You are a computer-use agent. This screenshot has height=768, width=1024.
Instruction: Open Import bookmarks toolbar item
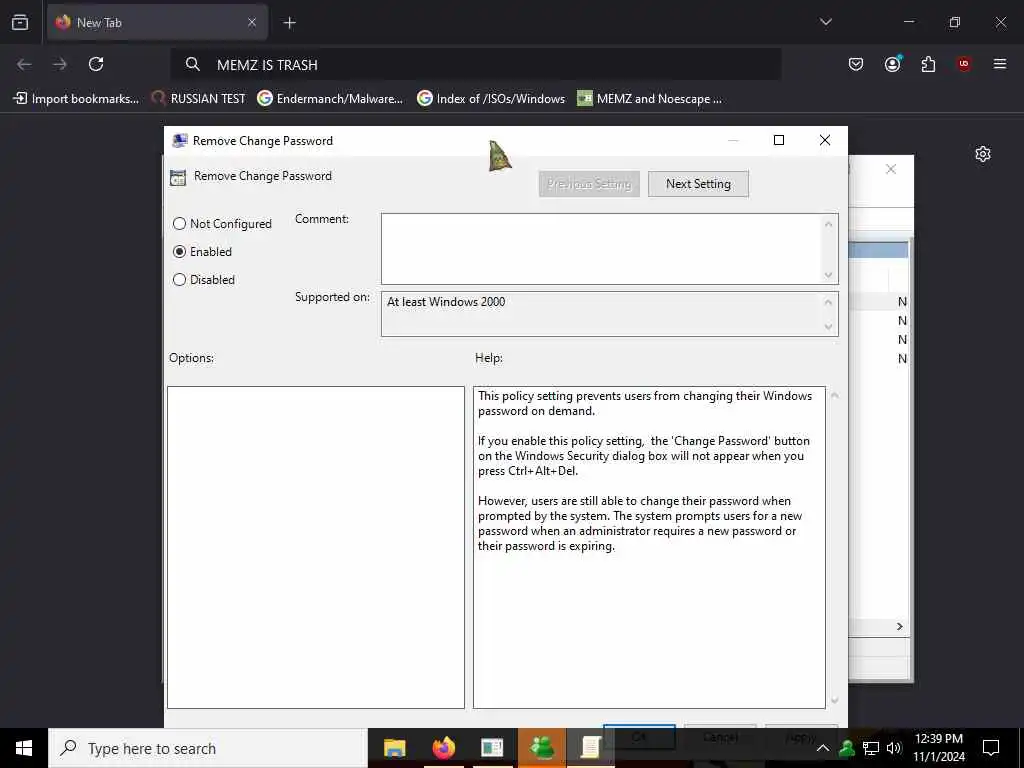(76, 99)
